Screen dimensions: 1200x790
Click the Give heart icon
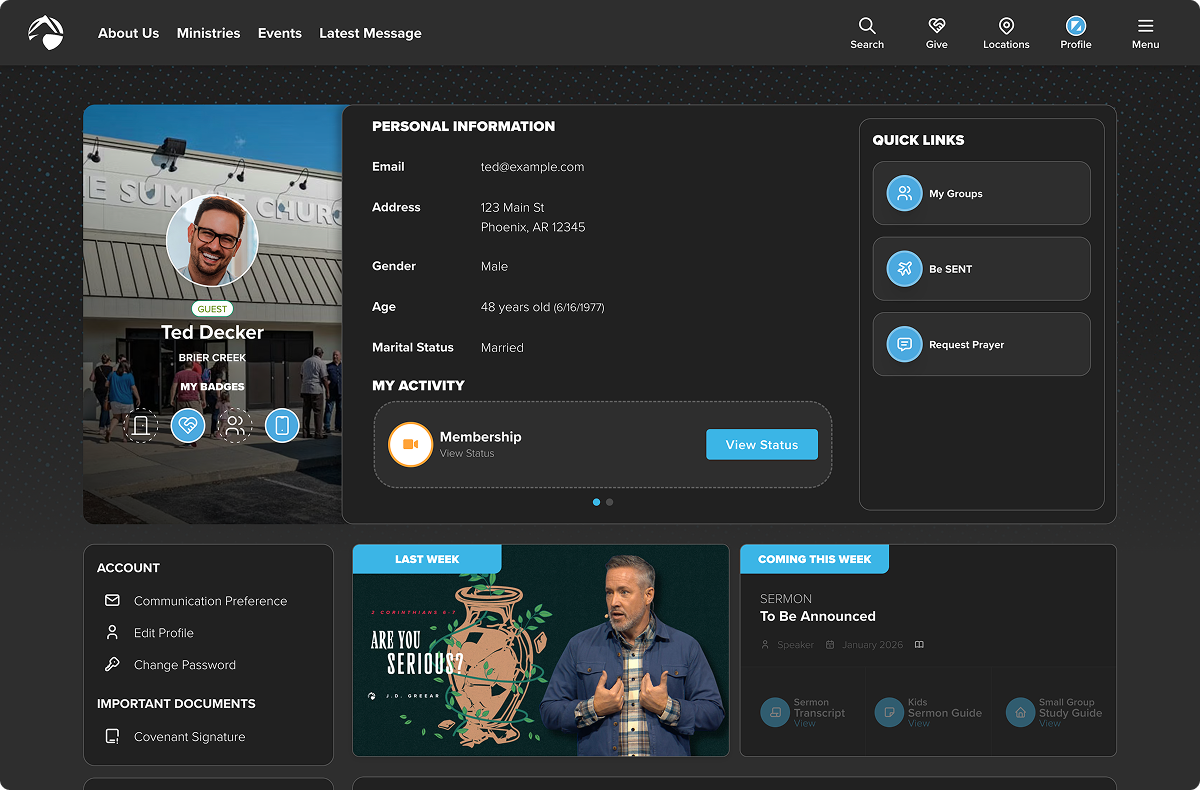(936, 26)
